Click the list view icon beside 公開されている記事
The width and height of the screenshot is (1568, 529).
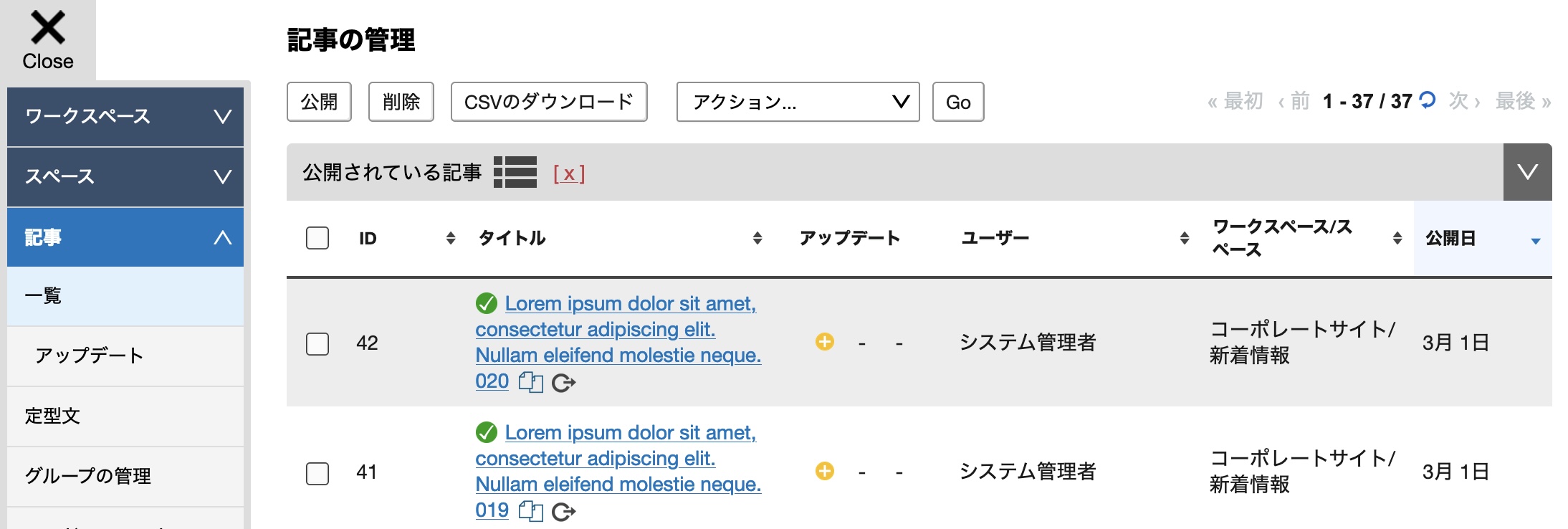click(x=515, y=173)
